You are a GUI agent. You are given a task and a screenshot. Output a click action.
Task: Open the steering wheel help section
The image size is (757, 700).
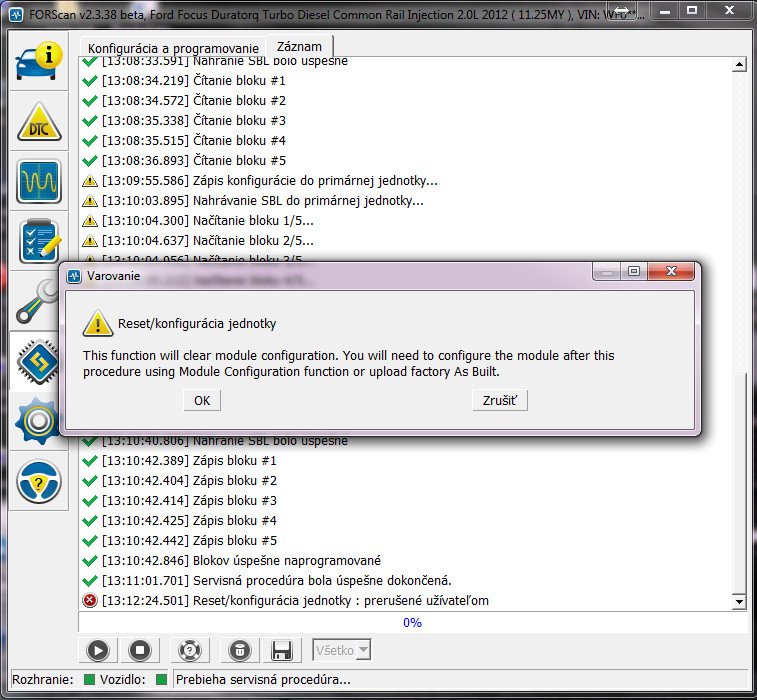(39, 483)
